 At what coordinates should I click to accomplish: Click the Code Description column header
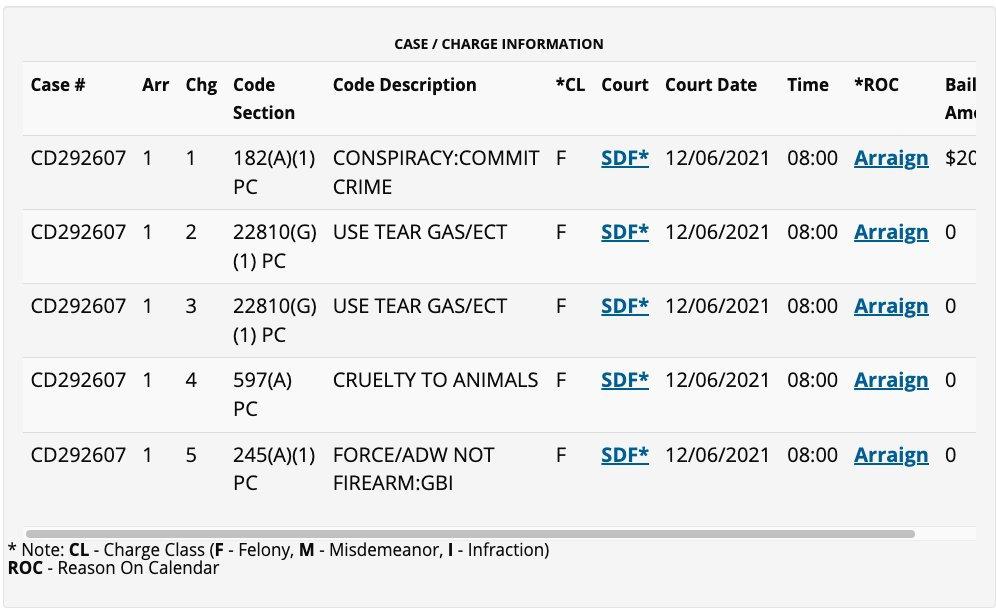coord(404,85)
